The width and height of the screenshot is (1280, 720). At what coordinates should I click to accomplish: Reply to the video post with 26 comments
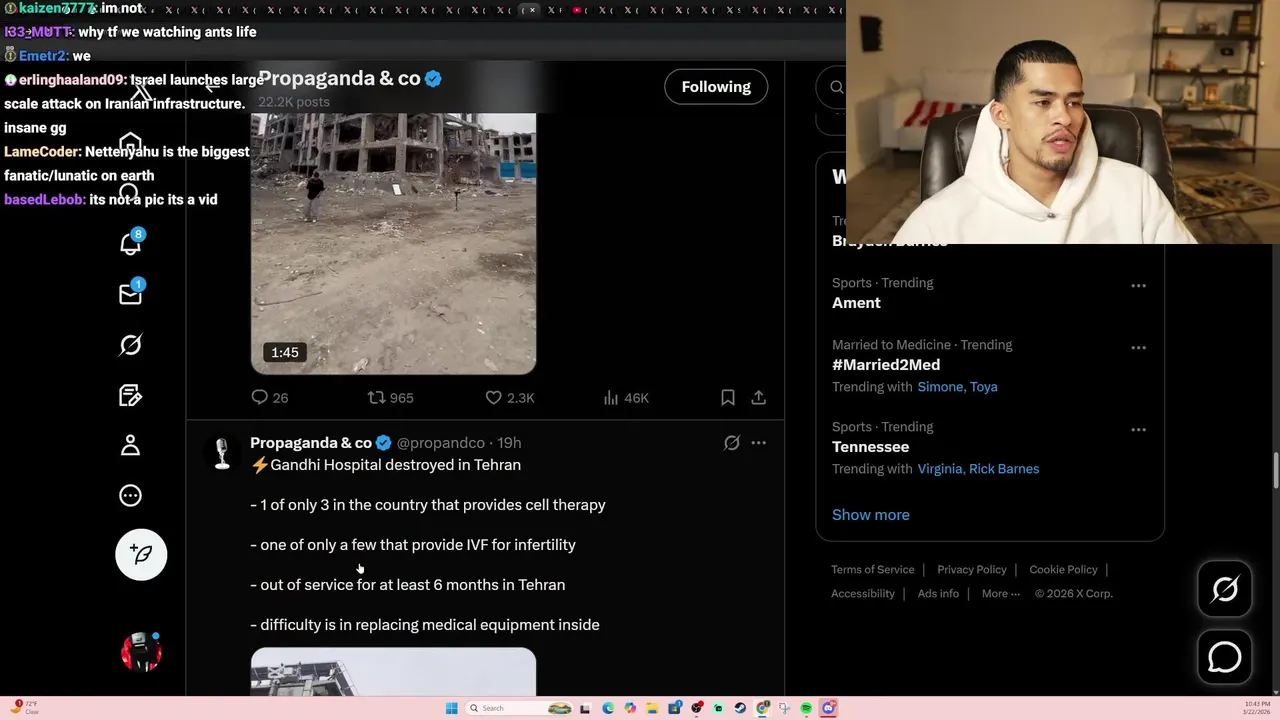(269, 397)
